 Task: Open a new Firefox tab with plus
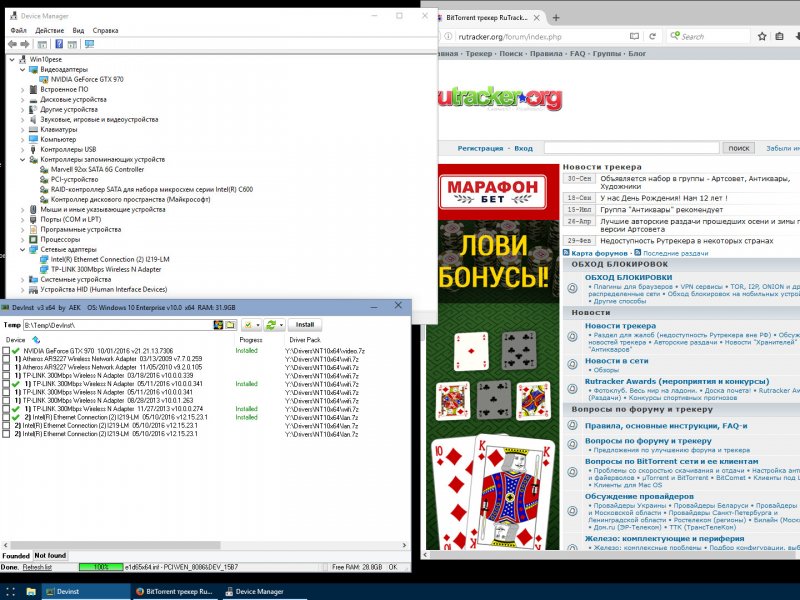click(x=556, y=18)
